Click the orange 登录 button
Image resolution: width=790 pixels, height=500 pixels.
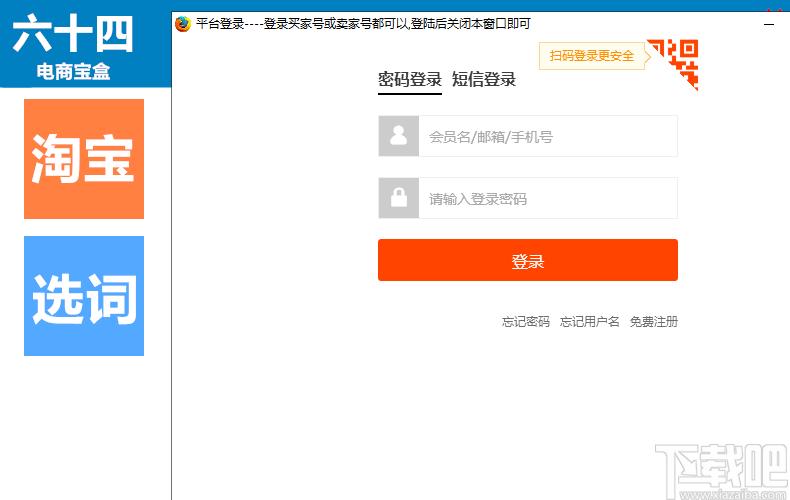[x=528, y=260]
